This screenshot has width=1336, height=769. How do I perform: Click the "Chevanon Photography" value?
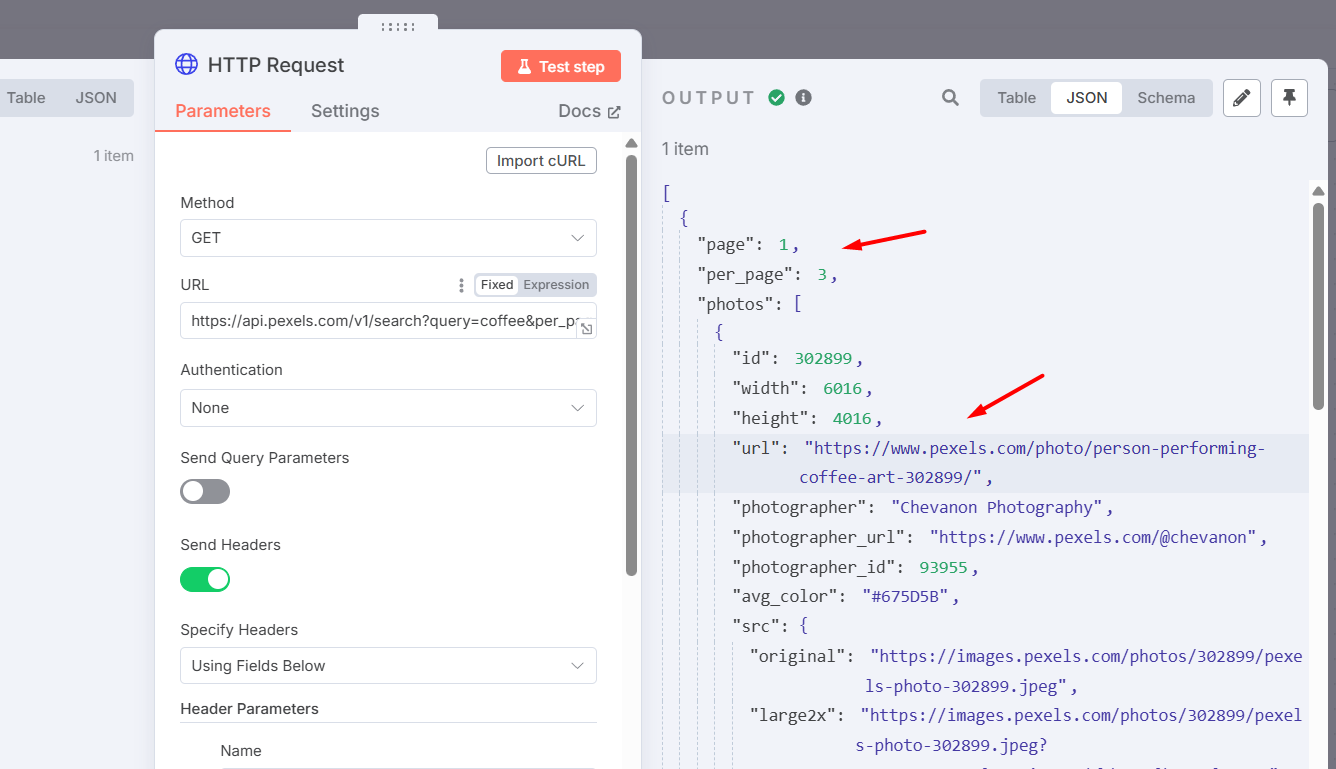pyautogui.click(x=996, y=507)
